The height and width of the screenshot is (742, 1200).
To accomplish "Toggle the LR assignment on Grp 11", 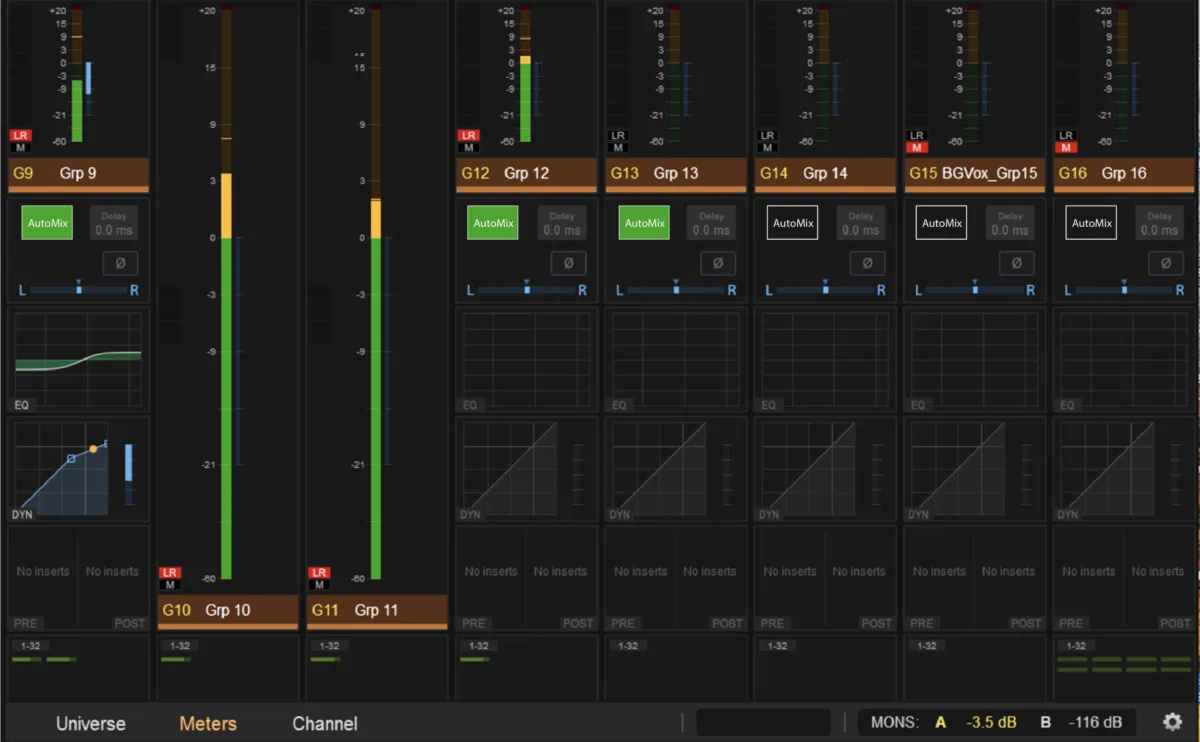I will (319, 573).
